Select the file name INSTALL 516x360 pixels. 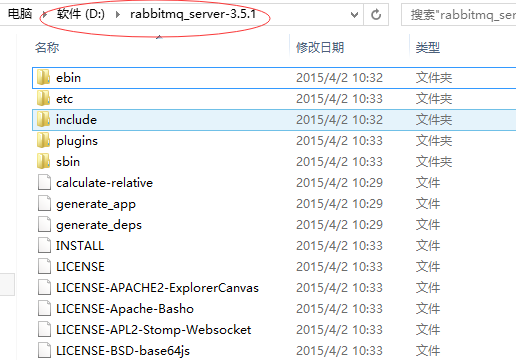(80, 246)
